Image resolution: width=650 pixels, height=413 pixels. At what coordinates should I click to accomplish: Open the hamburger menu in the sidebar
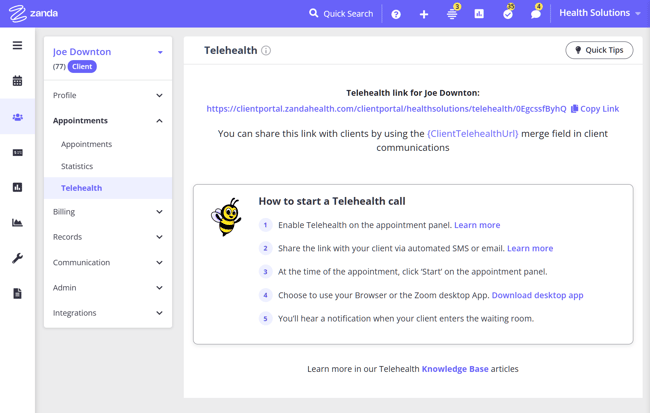(x=17, y=46)
